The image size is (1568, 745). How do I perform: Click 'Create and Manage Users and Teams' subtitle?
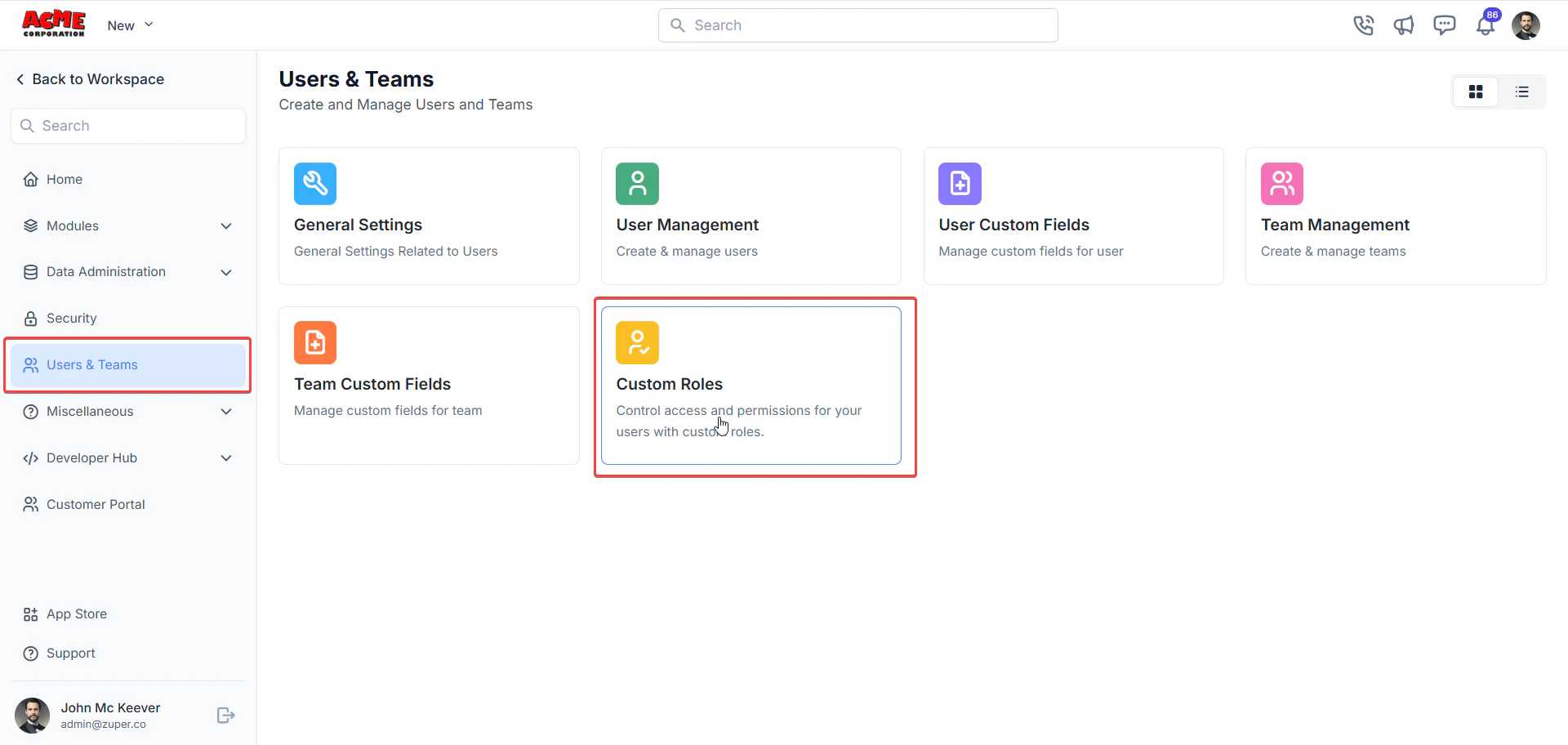406,105
